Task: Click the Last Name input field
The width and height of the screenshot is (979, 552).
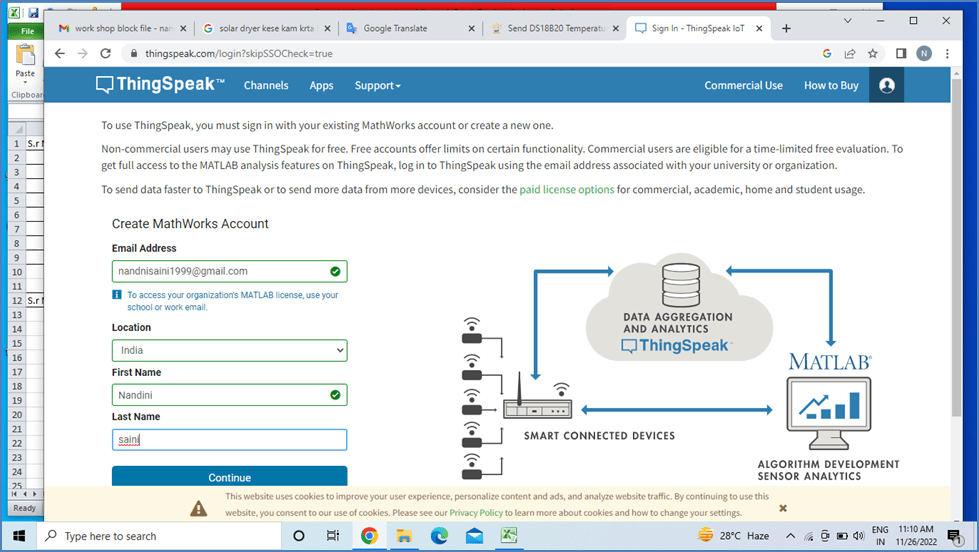Action: 229,440
